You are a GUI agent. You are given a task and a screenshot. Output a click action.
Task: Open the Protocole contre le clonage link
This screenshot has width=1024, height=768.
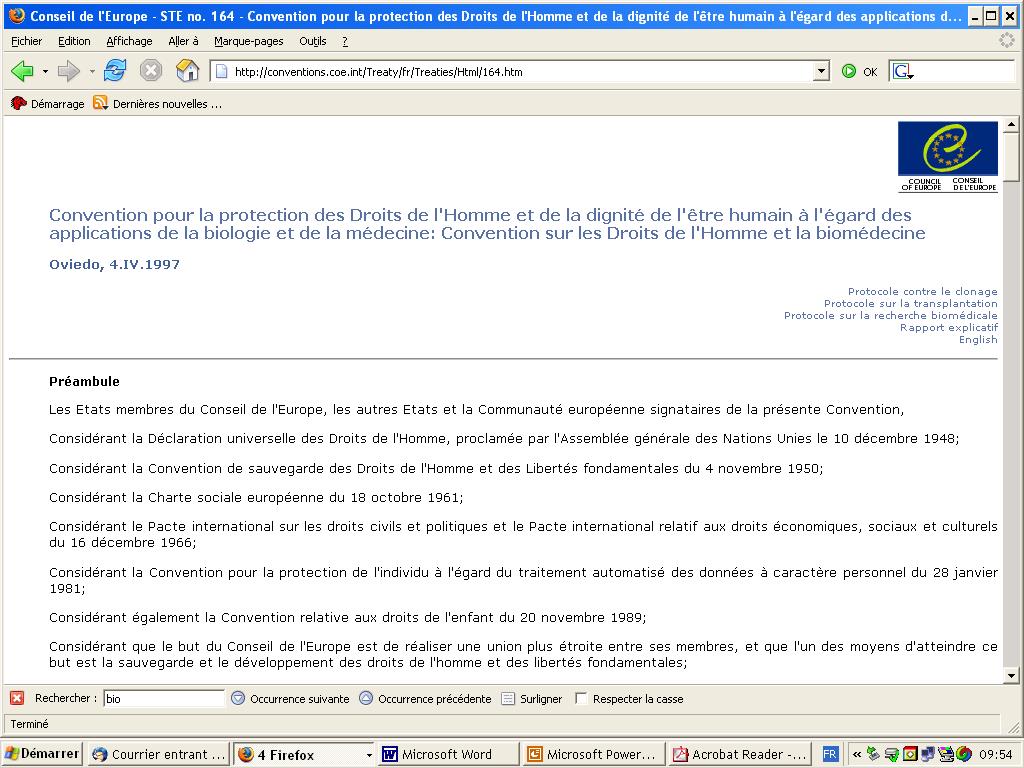(x=922, y=291)
